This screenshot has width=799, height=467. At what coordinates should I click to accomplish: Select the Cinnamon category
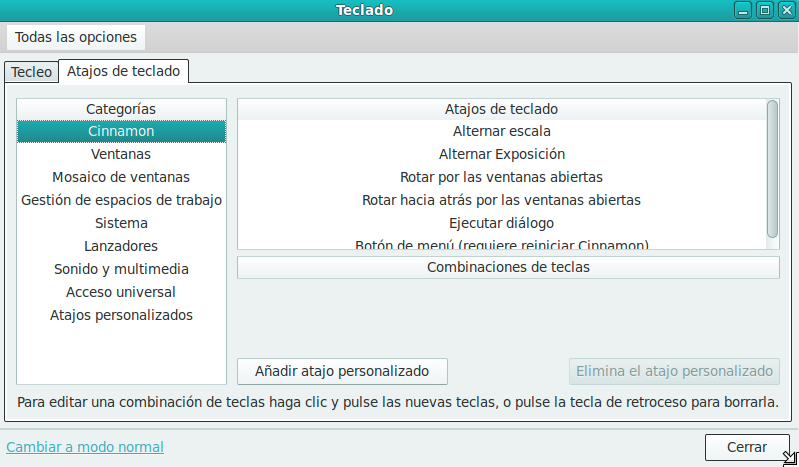click(121, 131)
